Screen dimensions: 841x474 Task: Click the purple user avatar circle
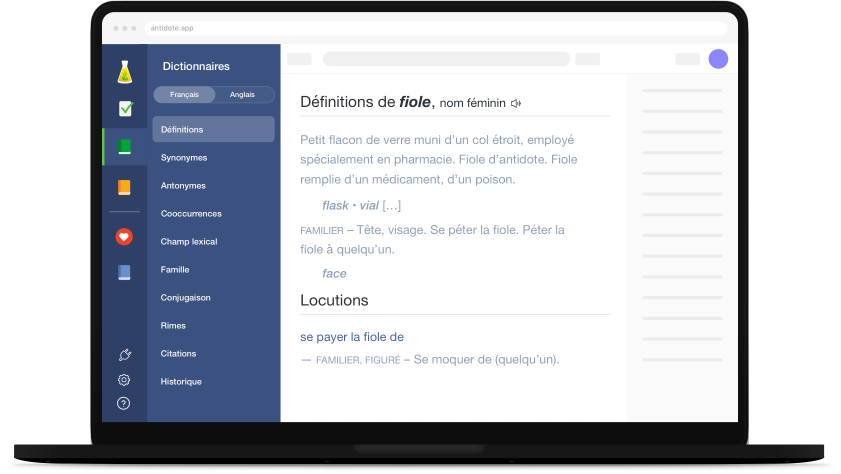pos(718,59)
